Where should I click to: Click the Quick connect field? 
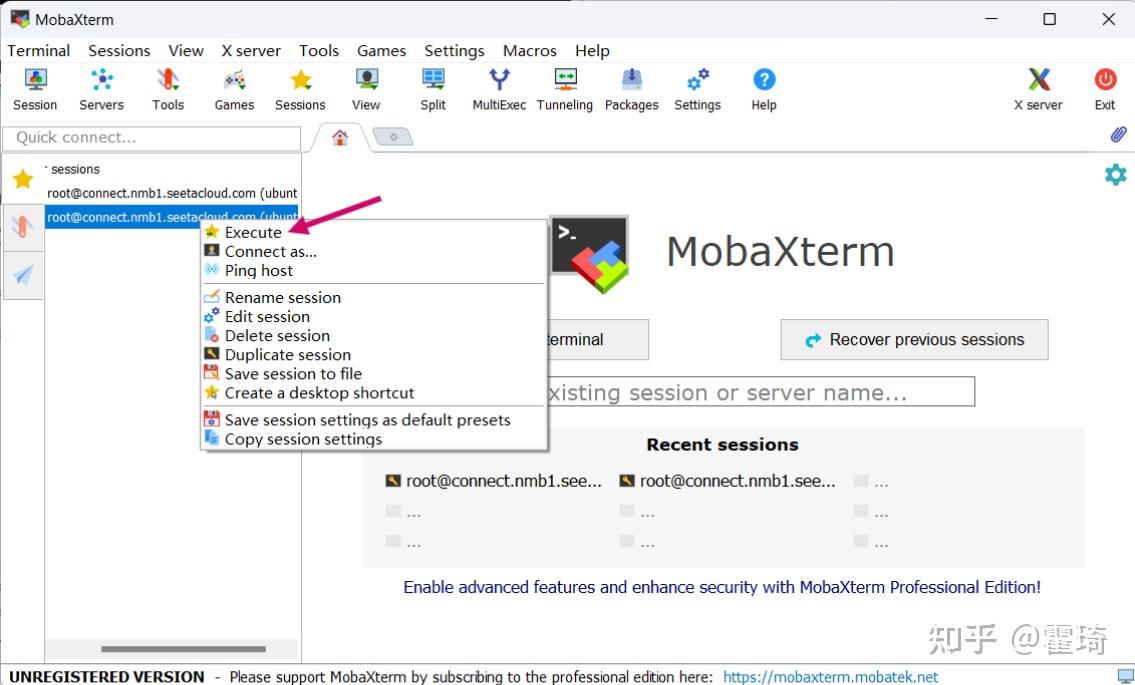(151, 137)
